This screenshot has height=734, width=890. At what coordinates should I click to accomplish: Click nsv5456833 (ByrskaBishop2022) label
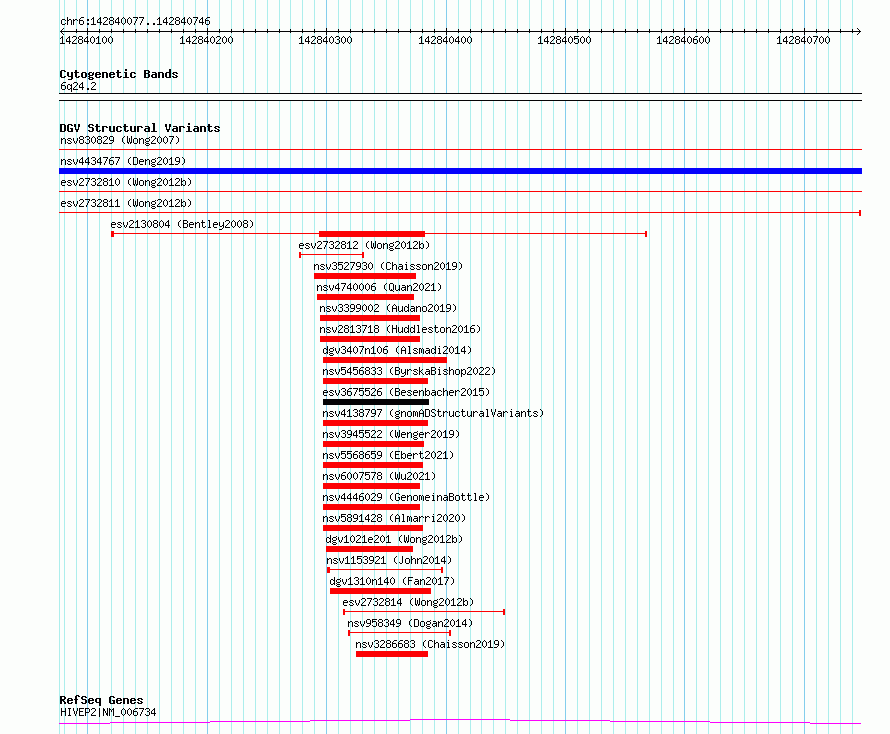(409, 371)
